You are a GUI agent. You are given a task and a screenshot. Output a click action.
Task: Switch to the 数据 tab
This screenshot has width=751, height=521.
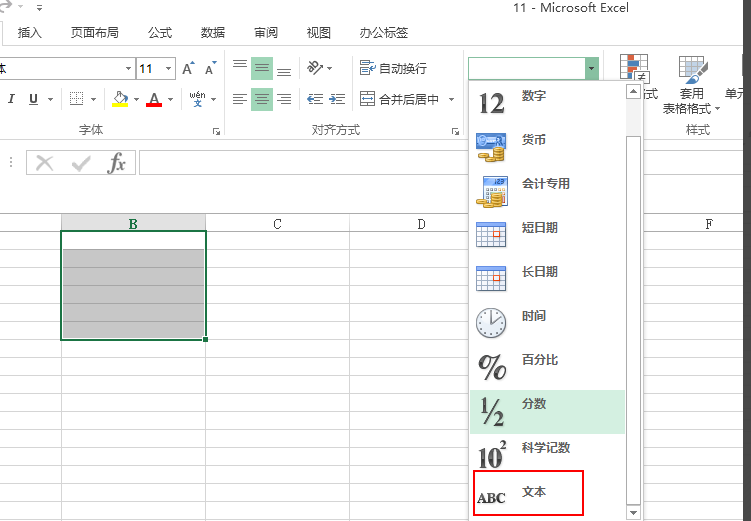tap(213, 33)
